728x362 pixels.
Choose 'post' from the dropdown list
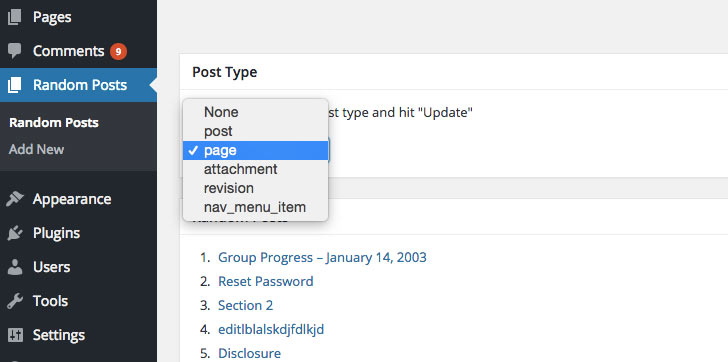pos(255,131)
